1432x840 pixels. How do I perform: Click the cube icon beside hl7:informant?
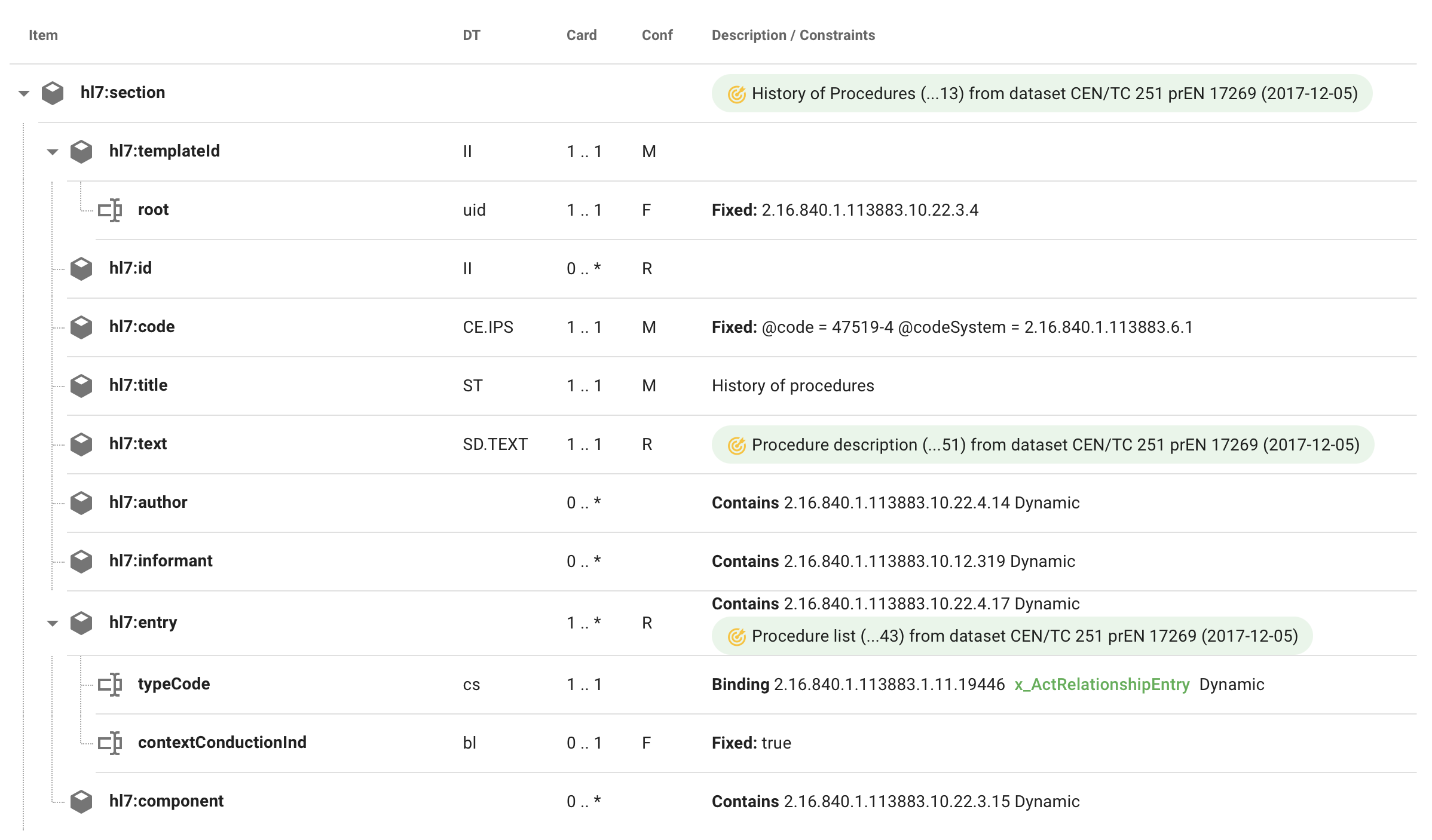(x=81, y=562)
